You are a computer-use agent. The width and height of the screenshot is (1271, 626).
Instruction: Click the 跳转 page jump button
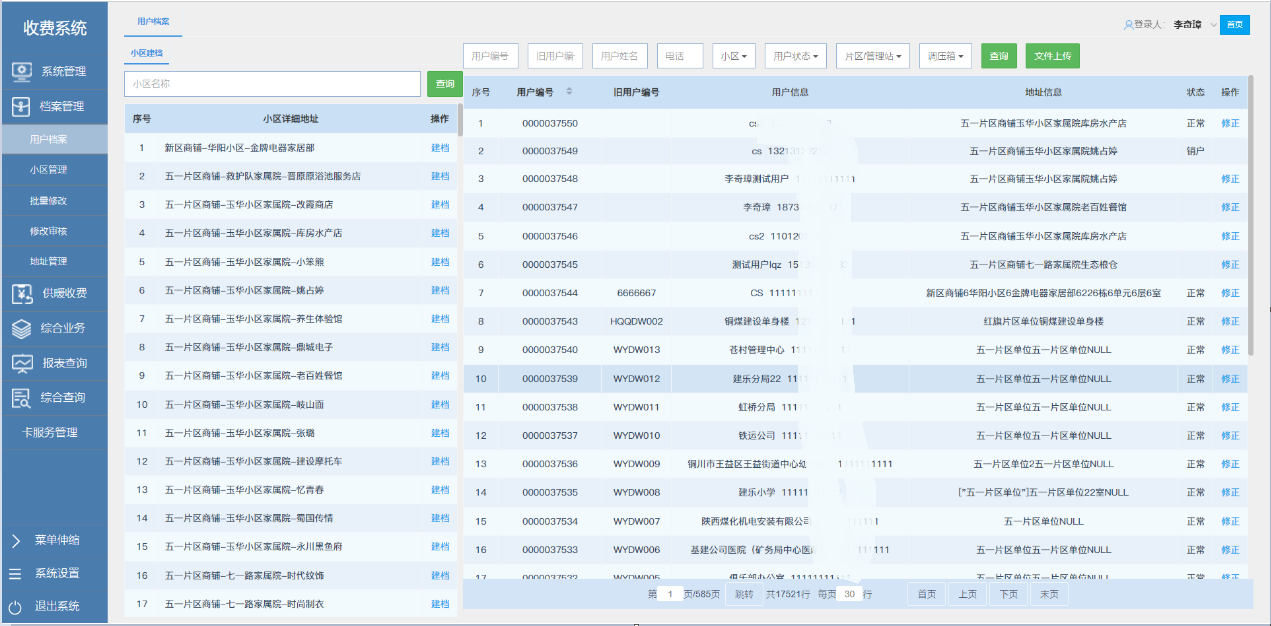coord(743,594)
